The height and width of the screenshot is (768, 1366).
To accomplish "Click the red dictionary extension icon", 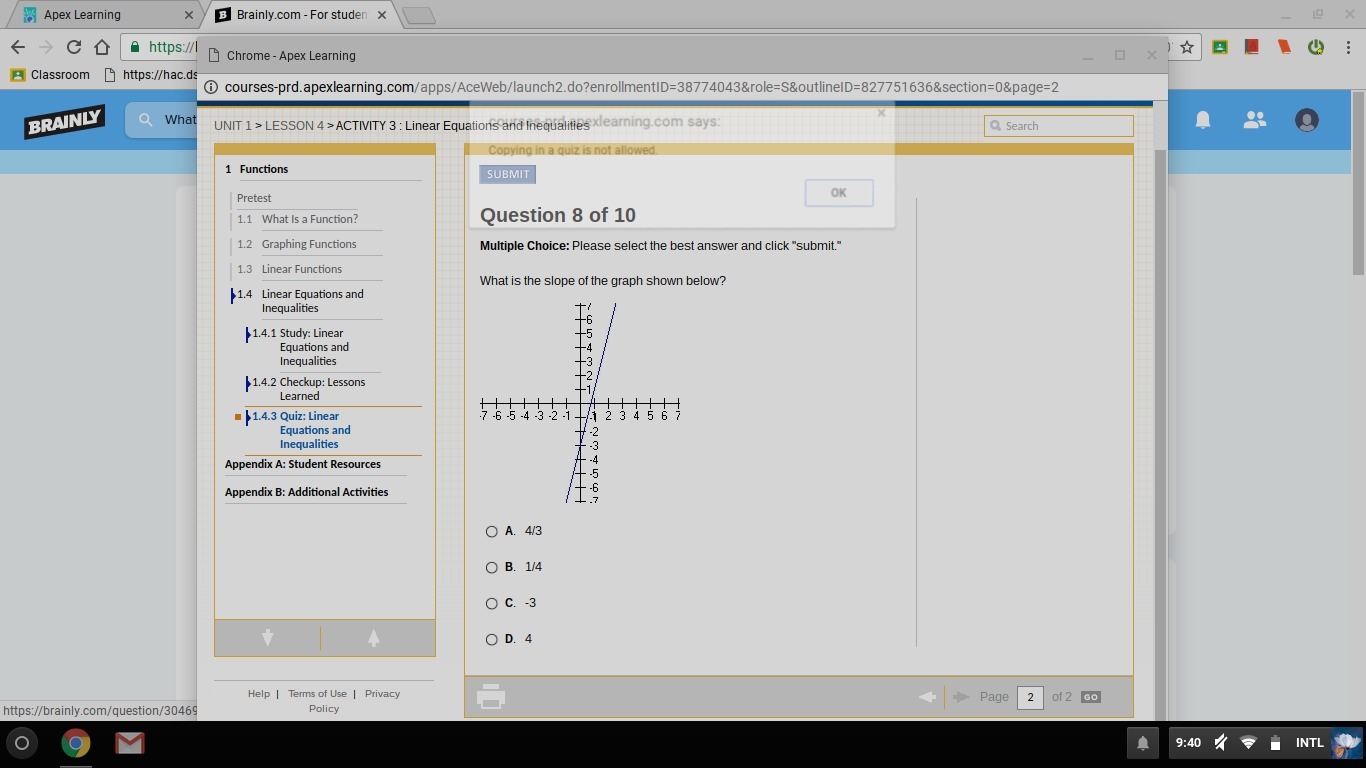I will [x=1252, y=47].
